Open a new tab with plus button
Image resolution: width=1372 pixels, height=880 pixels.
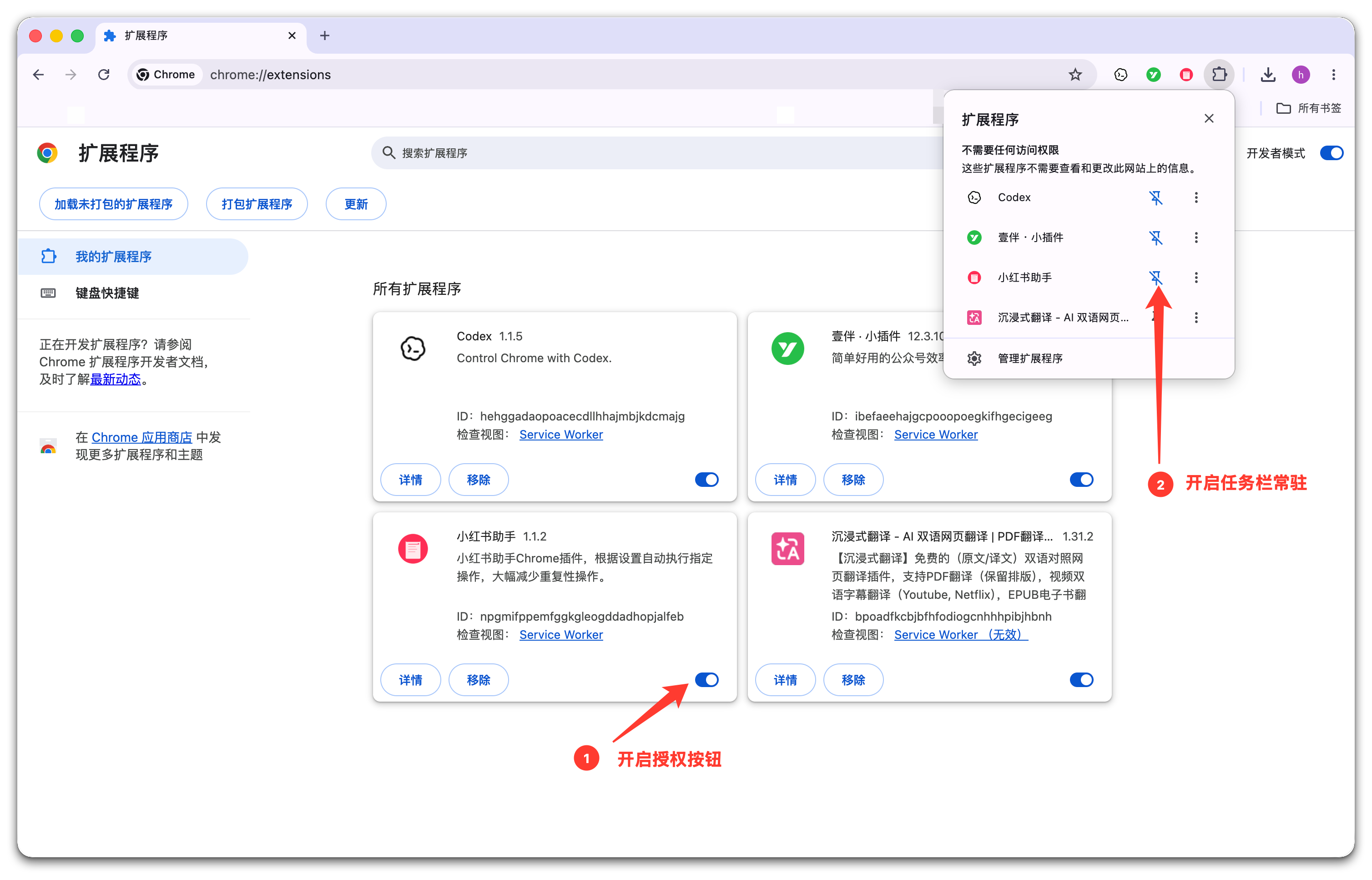[324, 35]
